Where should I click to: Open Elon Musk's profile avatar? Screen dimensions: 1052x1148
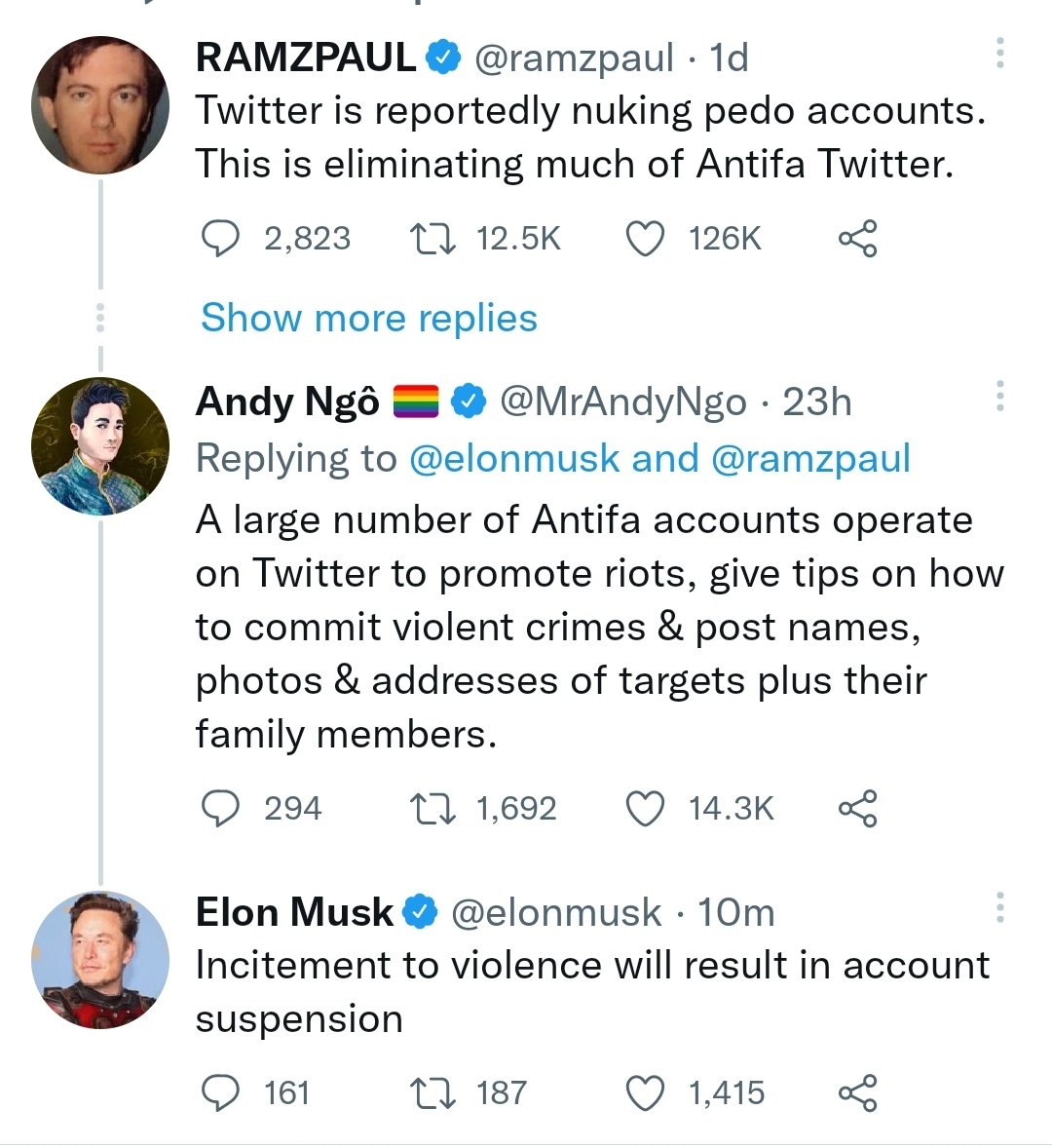pyautogui.click(x=99, y=960)
